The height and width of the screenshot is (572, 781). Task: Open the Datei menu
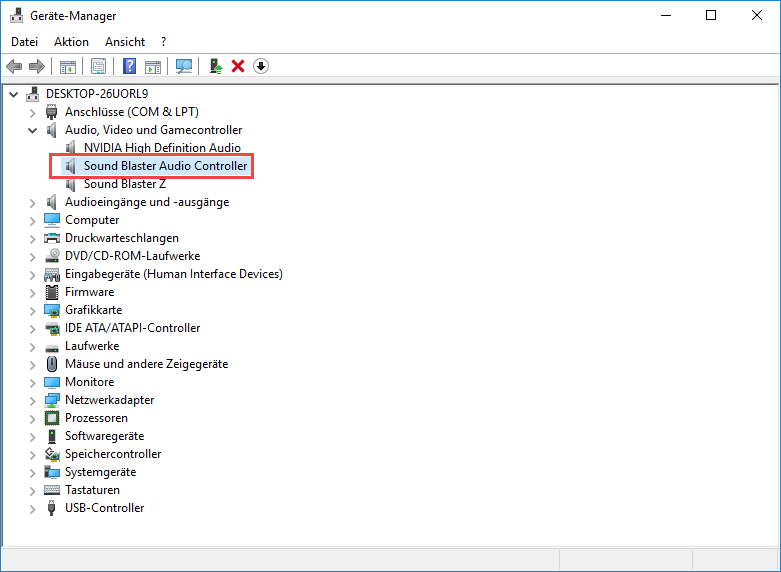point(24,42)
